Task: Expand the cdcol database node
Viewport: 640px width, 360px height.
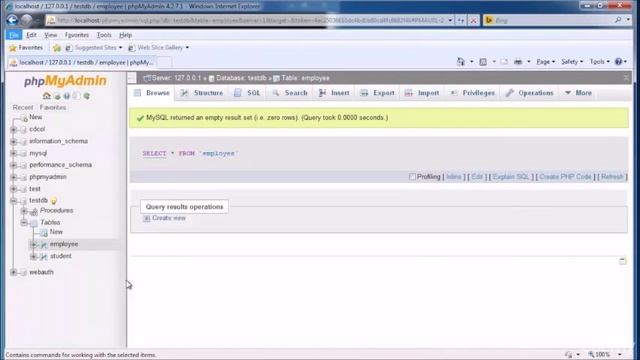Action: (x=13, y=129)
